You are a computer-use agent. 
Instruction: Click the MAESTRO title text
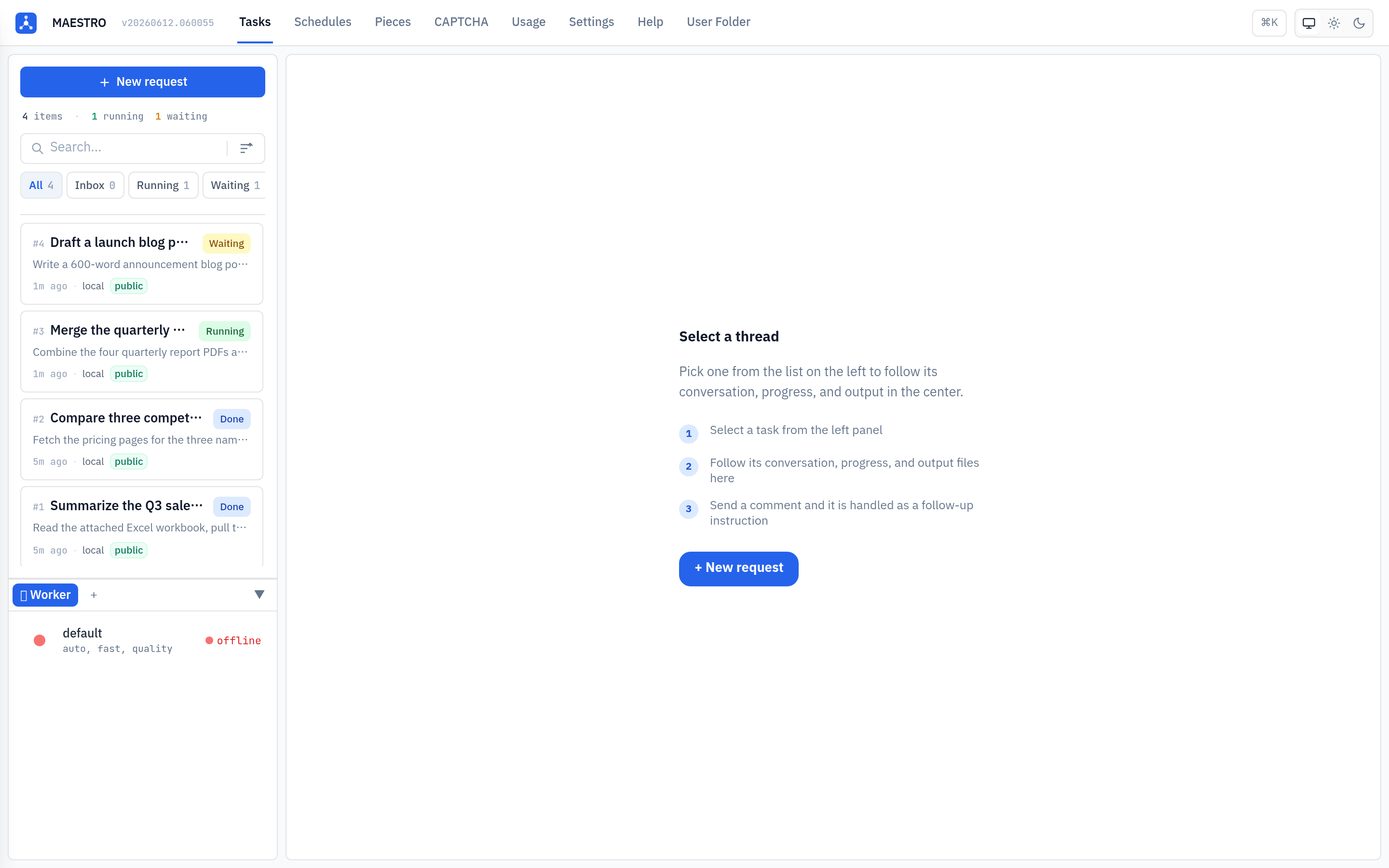(x=79, y=23)
